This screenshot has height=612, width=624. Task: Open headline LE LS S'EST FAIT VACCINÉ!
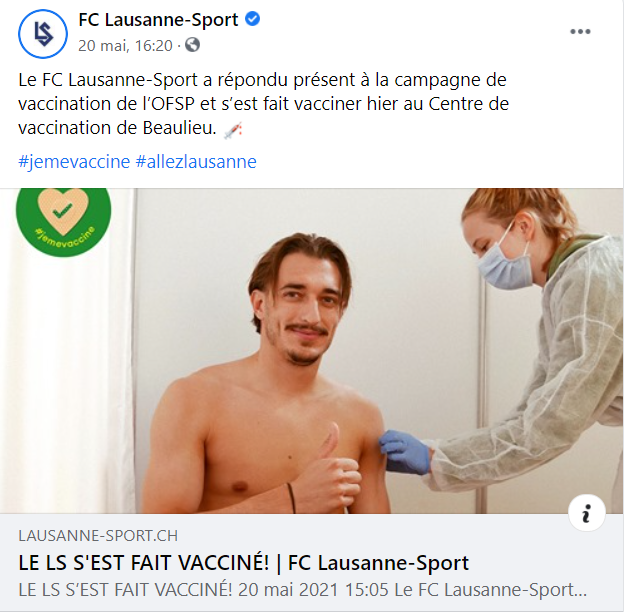coord(144,563)
